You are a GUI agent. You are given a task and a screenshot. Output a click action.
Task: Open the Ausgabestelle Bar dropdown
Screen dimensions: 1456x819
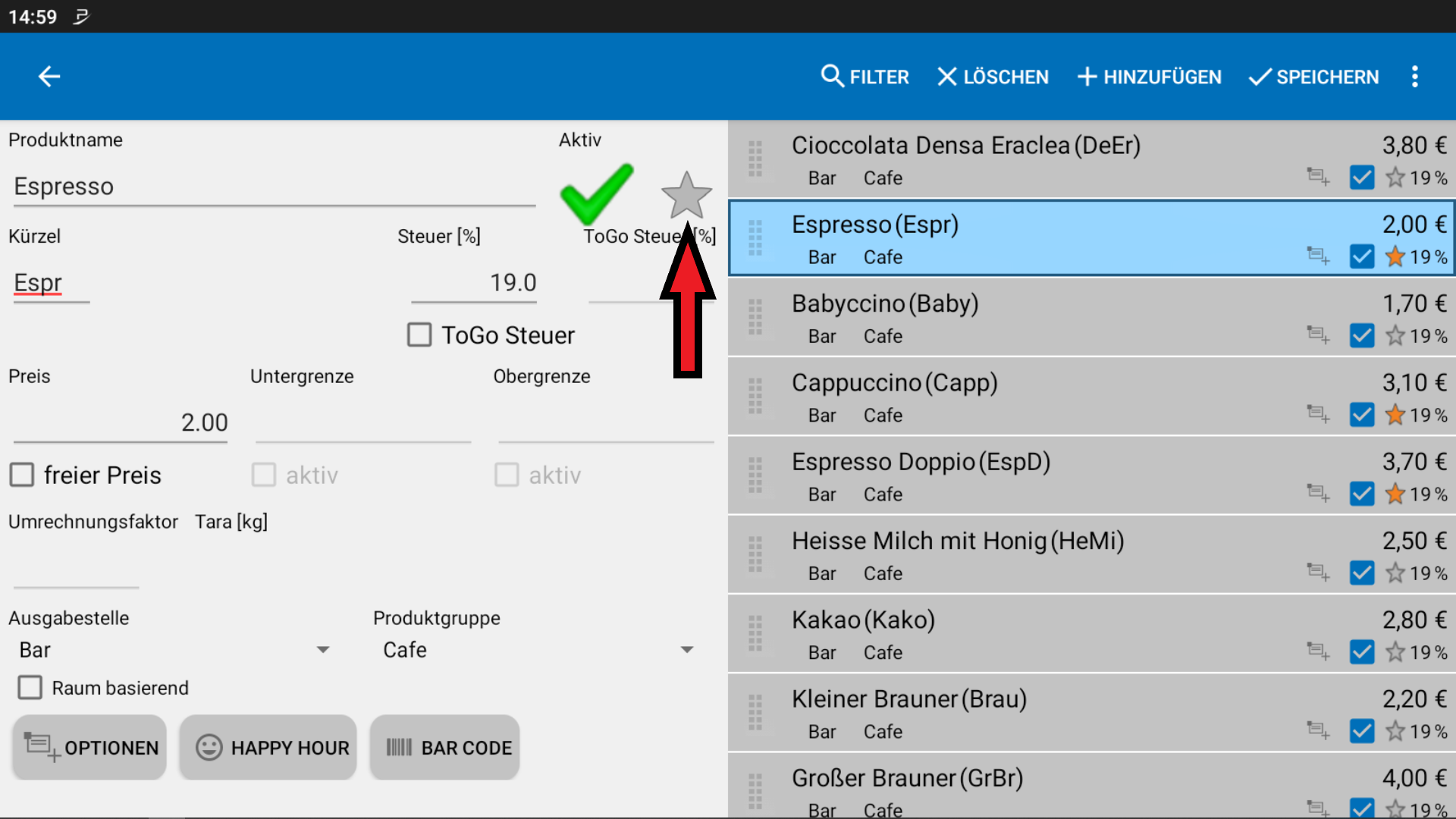pos(174,650)
